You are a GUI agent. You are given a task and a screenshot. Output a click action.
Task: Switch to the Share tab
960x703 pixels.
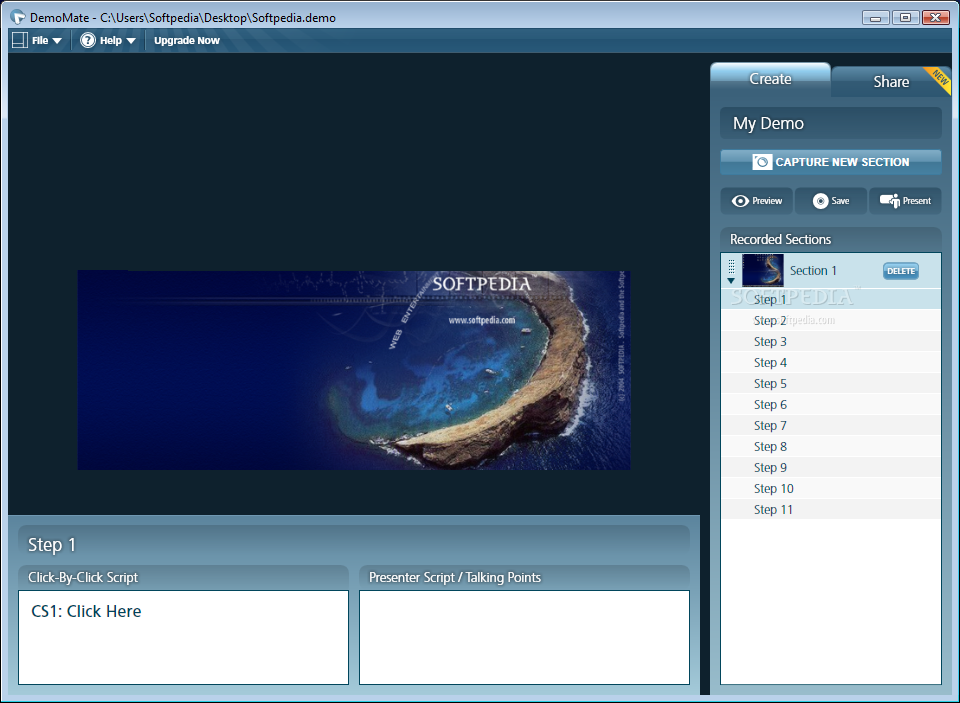891,81
